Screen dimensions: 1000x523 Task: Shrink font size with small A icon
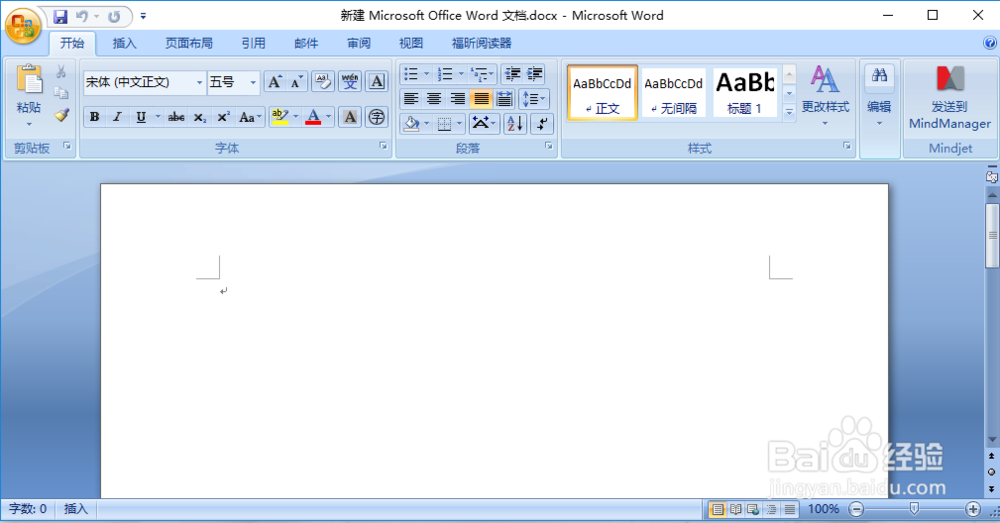pos(296,82)
